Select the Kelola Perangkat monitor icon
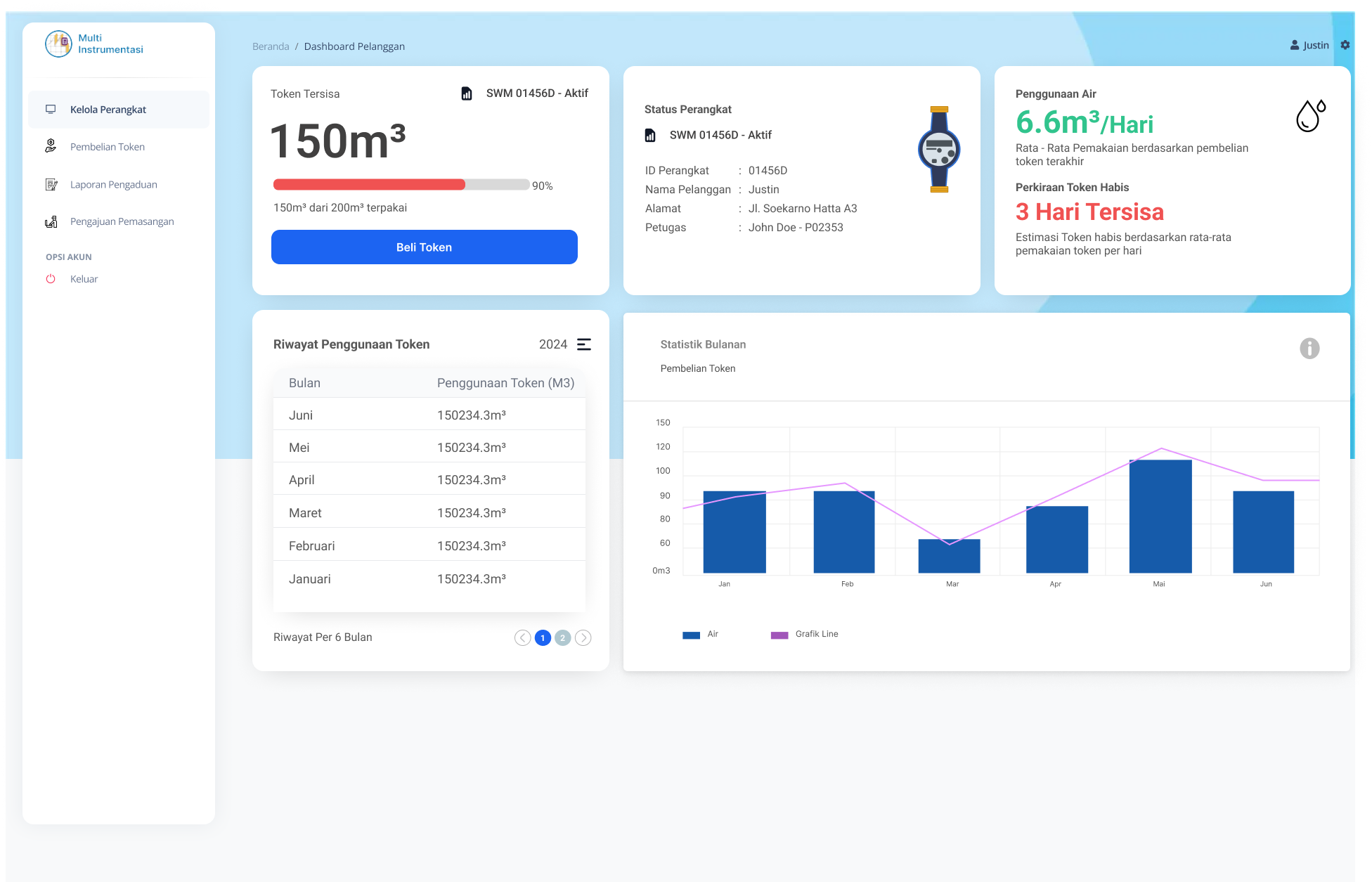The width and height of the screenshot is (1372, 882). coord(51,110)
